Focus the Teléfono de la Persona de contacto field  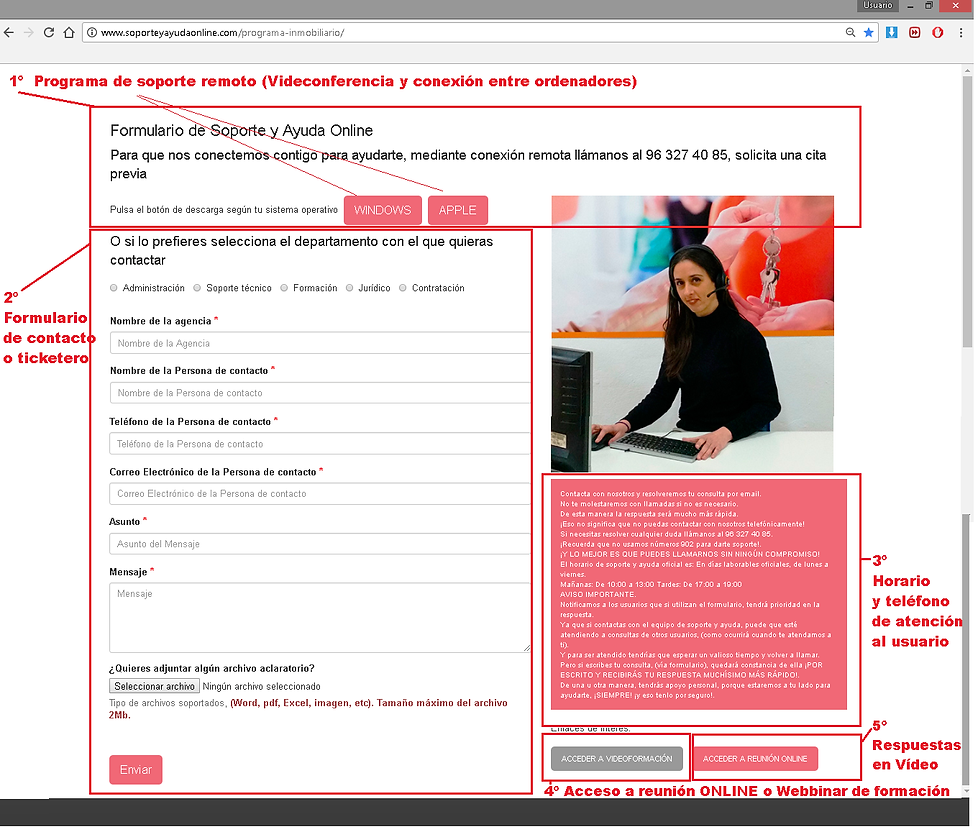pos(320,443)
